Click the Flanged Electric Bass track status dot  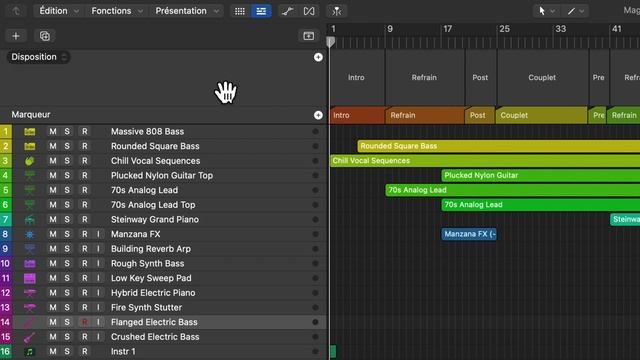click(x=315, y=322)
